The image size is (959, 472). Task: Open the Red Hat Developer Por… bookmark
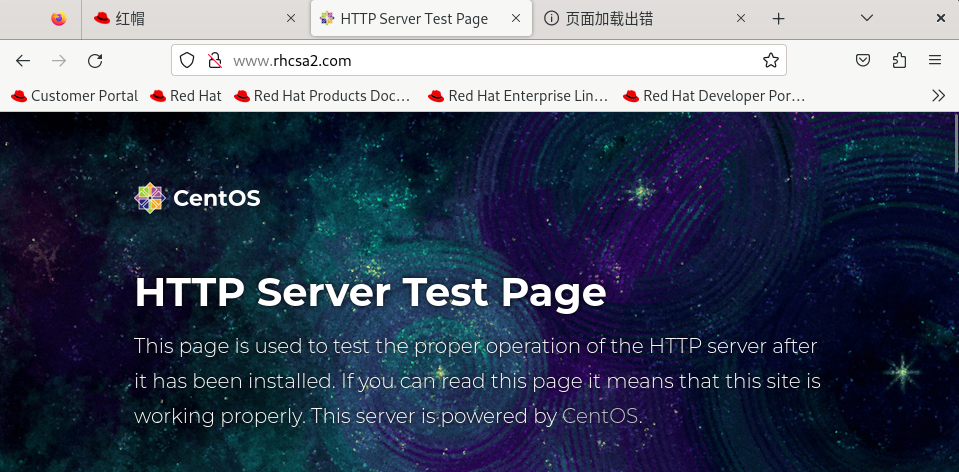(714, 96)
